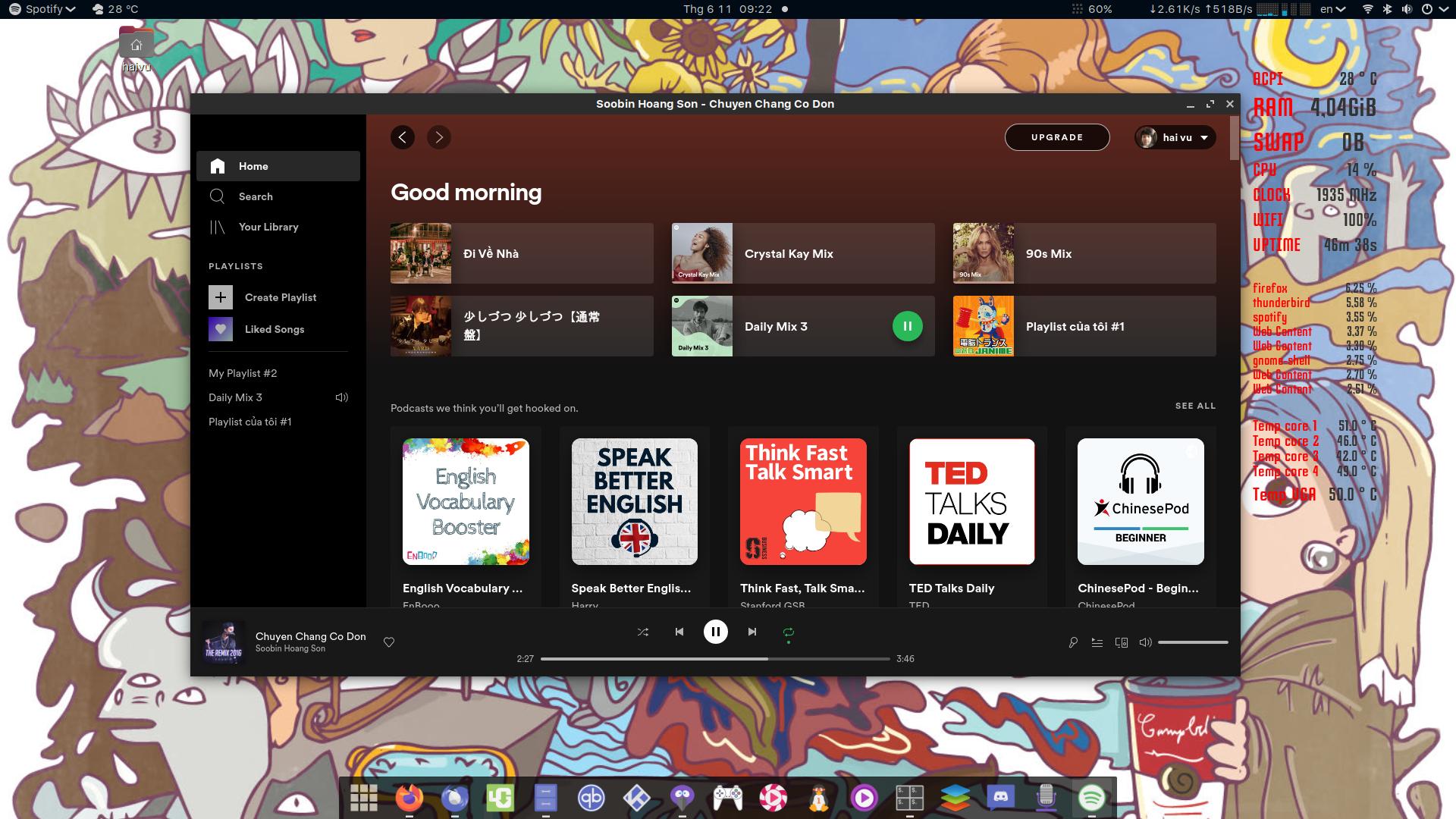Pause Daily Mix 3 with green button

(x=908, y=326)
